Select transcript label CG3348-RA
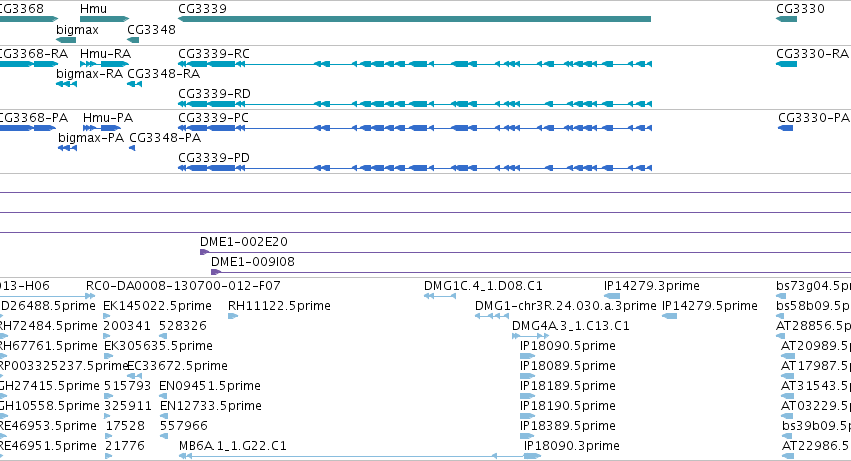 pyautogui.click(x=163, y=73)
